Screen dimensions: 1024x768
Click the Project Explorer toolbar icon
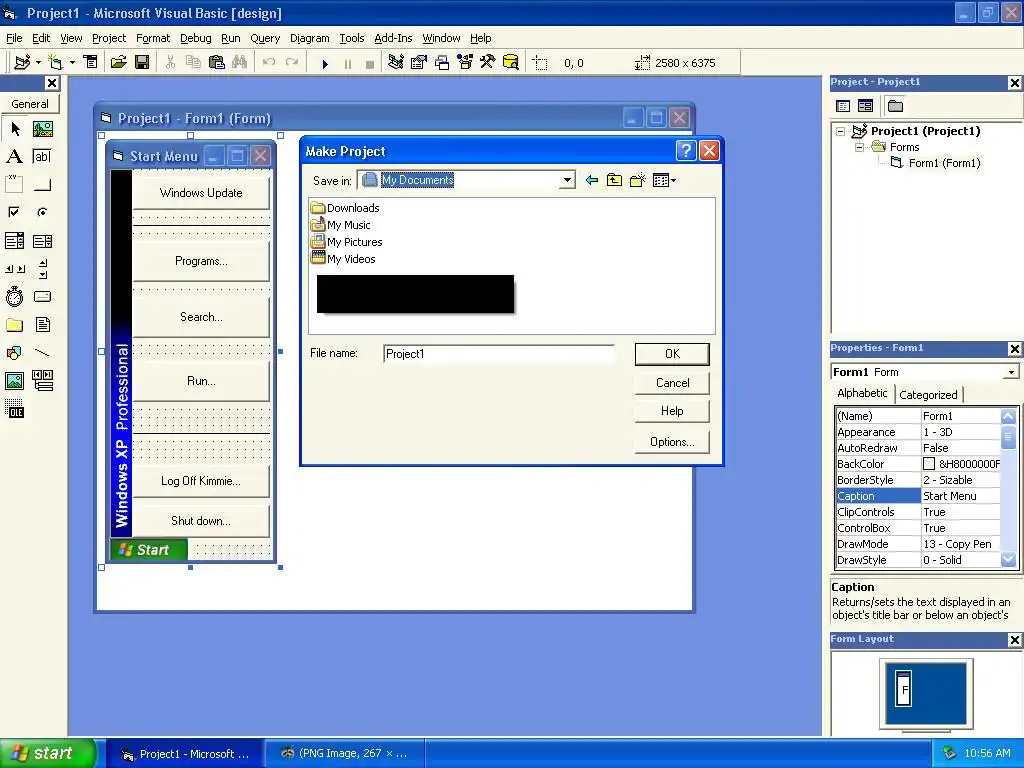pyautogui.click(x=396, y=63)
